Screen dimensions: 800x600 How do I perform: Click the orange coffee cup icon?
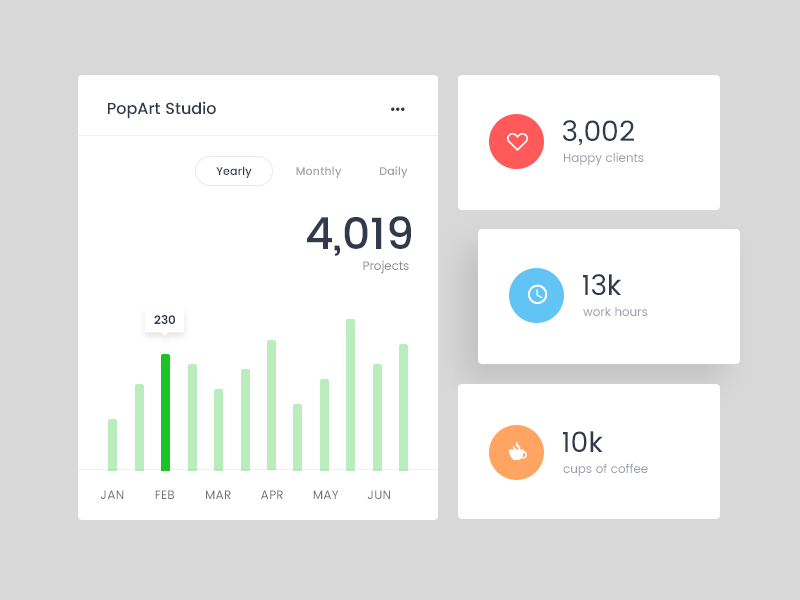pyautogui.click(x=516, y=453)
